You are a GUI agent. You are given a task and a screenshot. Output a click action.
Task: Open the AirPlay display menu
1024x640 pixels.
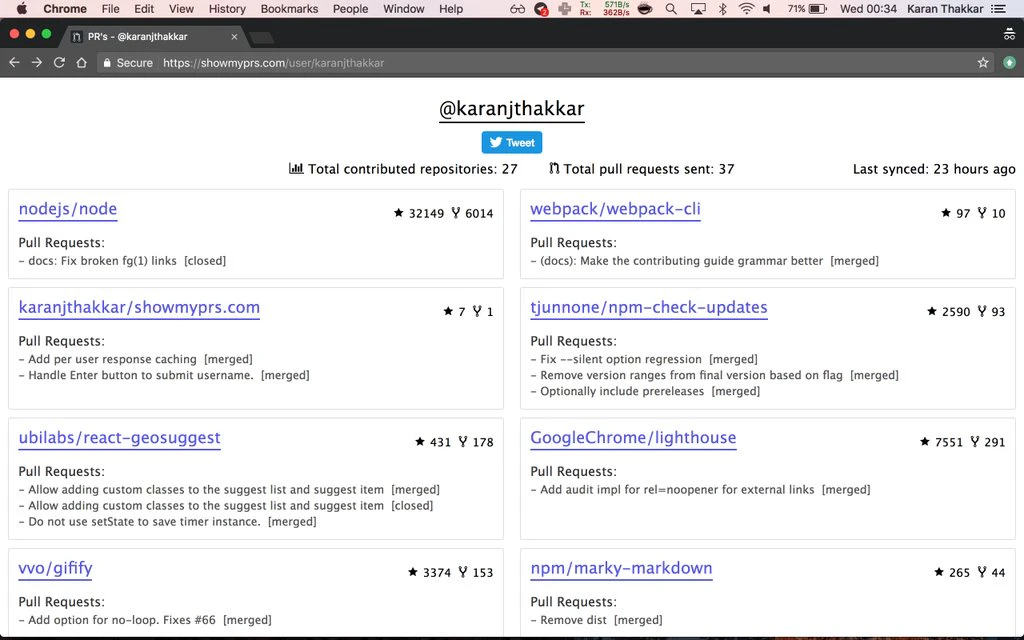pyautogui.click(x=698, y=9)
